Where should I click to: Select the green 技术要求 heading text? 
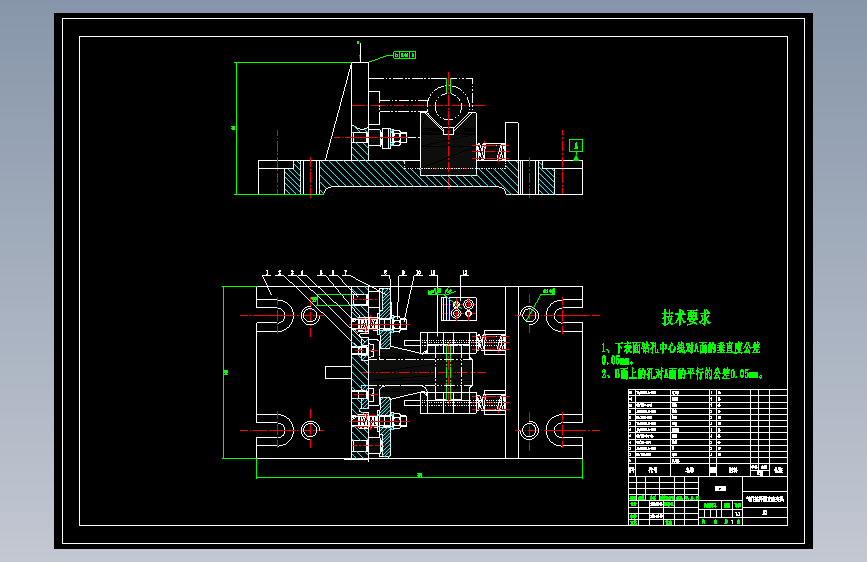(x=686, y=318)
